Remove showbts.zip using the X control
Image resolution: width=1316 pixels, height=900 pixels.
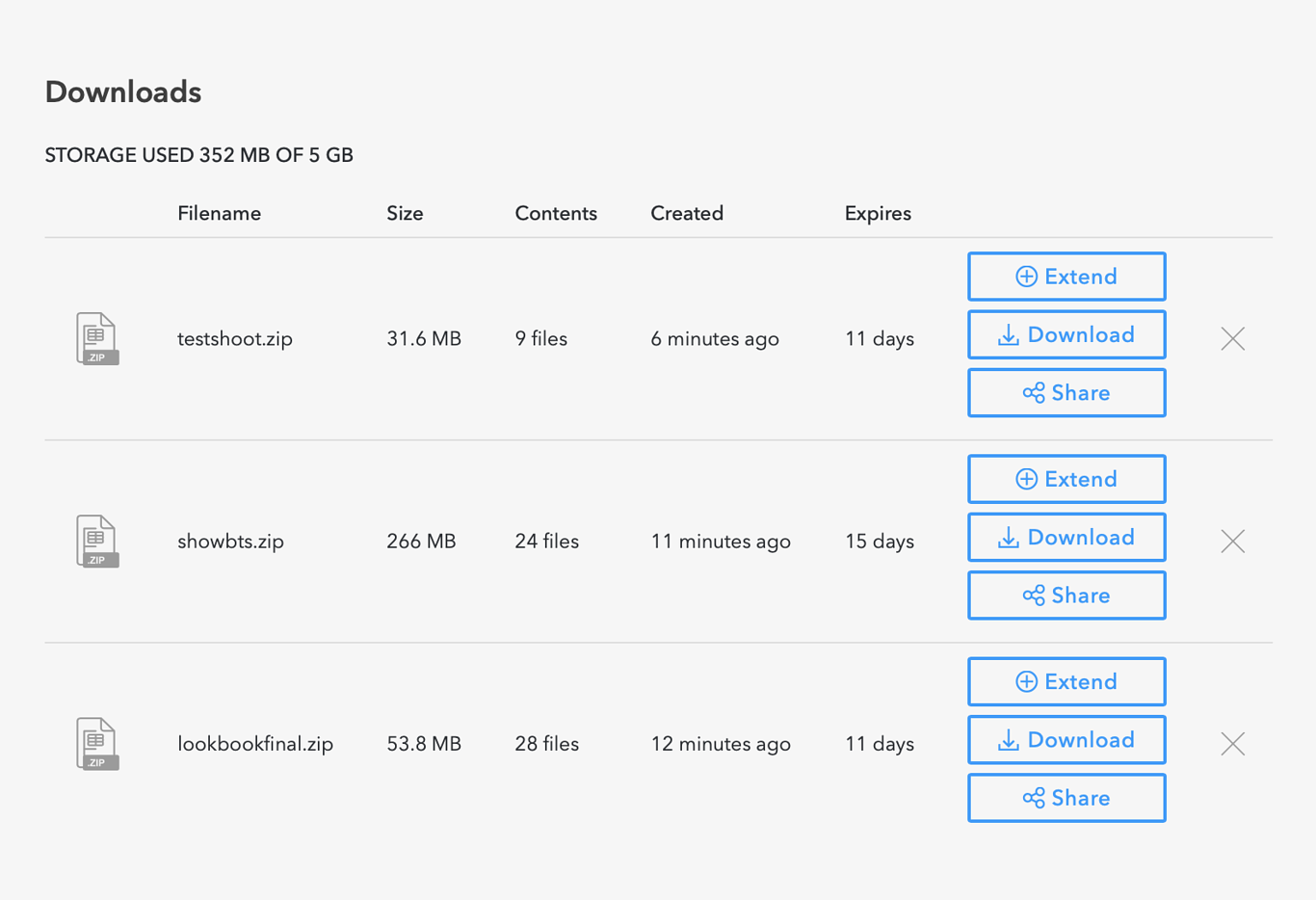point(1233,541)
